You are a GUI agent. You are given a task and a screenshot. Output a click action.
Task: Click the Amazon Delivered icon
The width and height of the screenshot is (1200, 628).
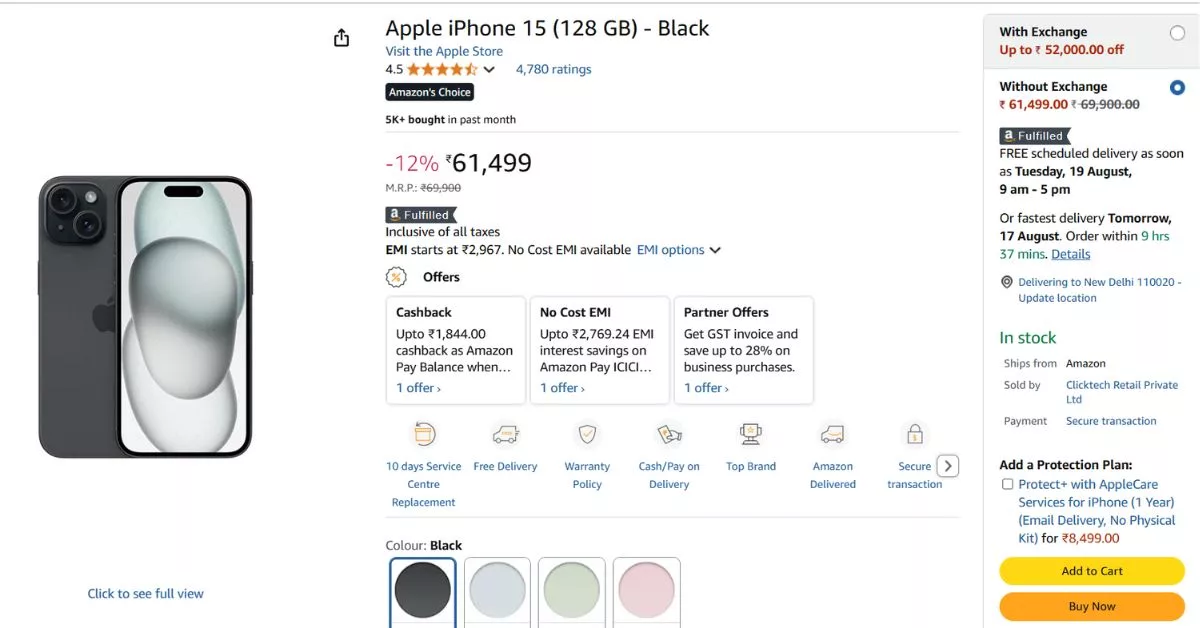click(x=833, y=434)
